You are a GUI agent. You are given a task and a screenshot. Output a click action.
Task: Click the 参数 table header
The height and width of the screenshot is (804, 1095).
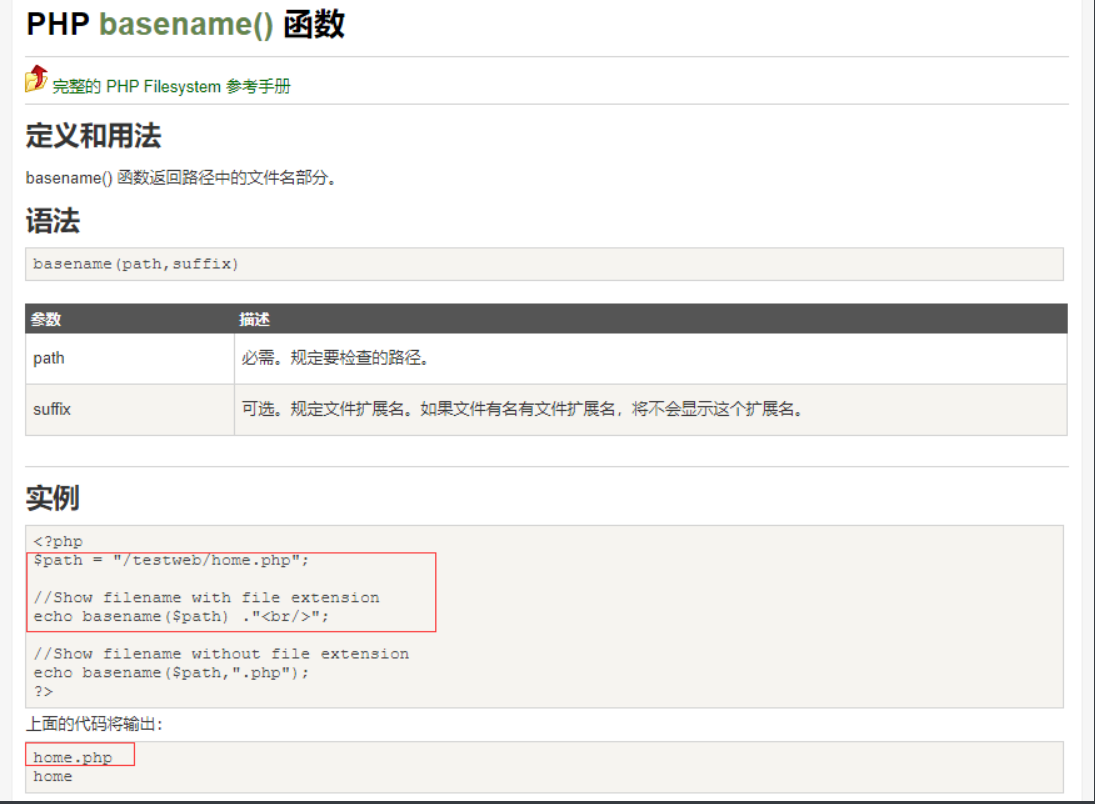(46, 319)
